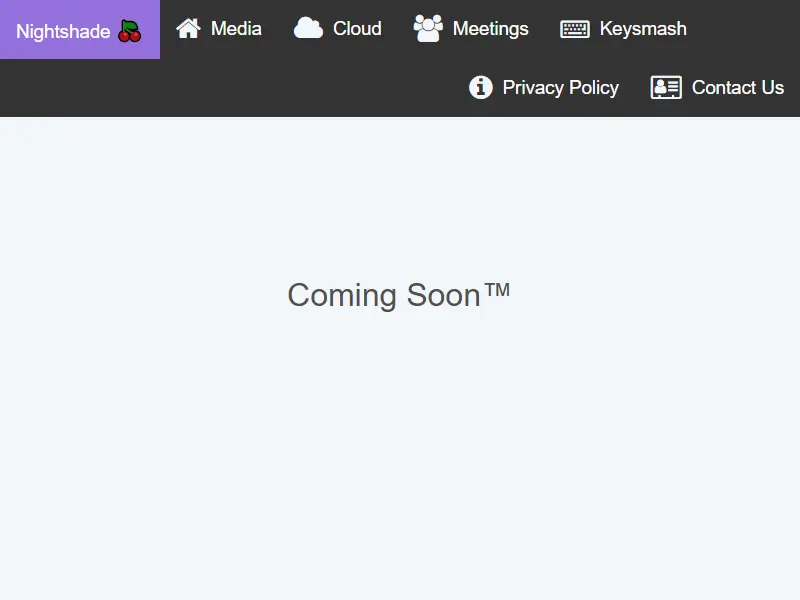
Task: Open the Media nav link
Action: click(218, 29)
